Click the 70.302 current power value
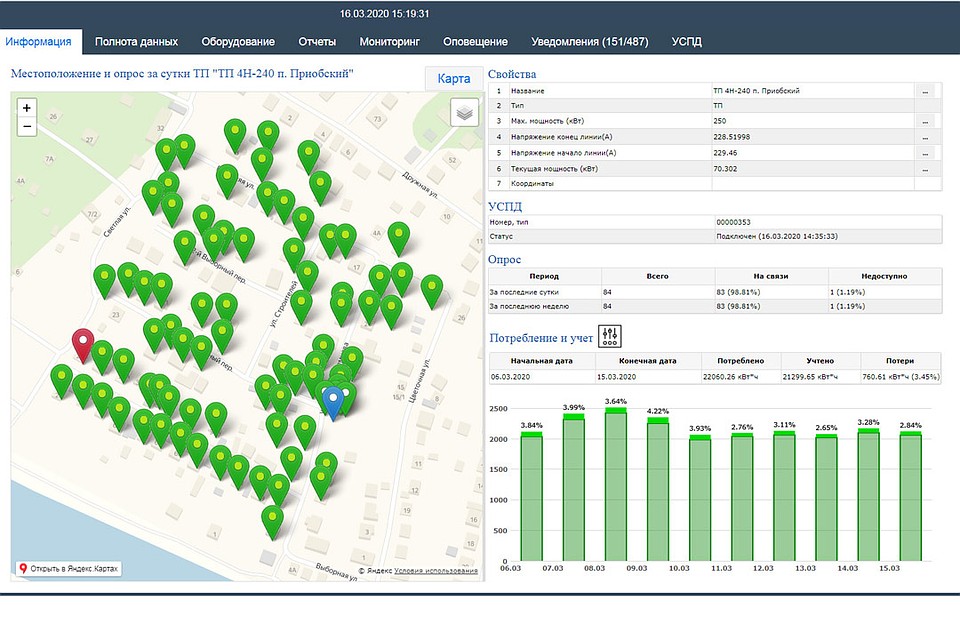The width and height of the screenshot is (960, 640). click(725, 168)
